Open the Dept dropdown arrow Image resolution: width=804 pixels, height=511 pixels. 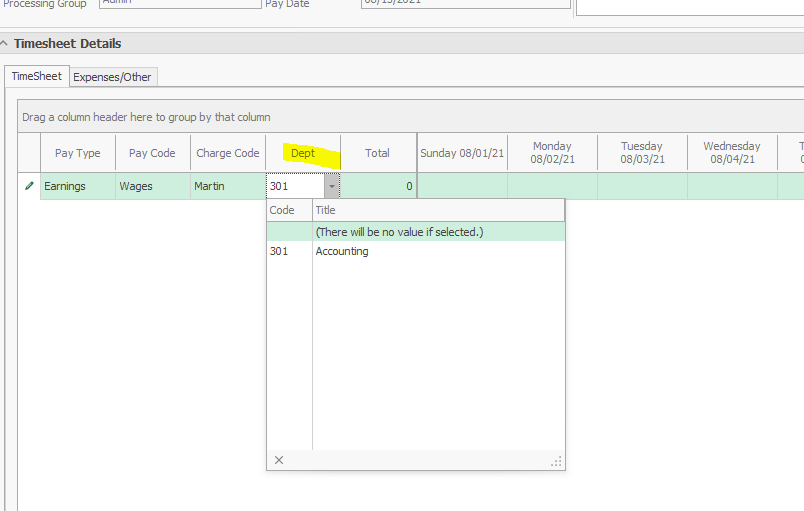tap(332, 186)
